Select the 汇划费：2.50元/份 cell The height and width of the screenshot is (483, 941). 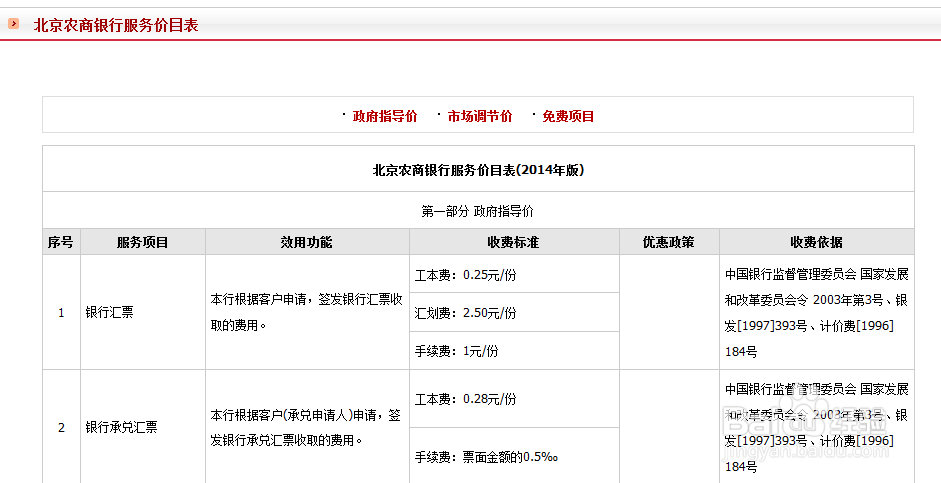click(514, 313)
